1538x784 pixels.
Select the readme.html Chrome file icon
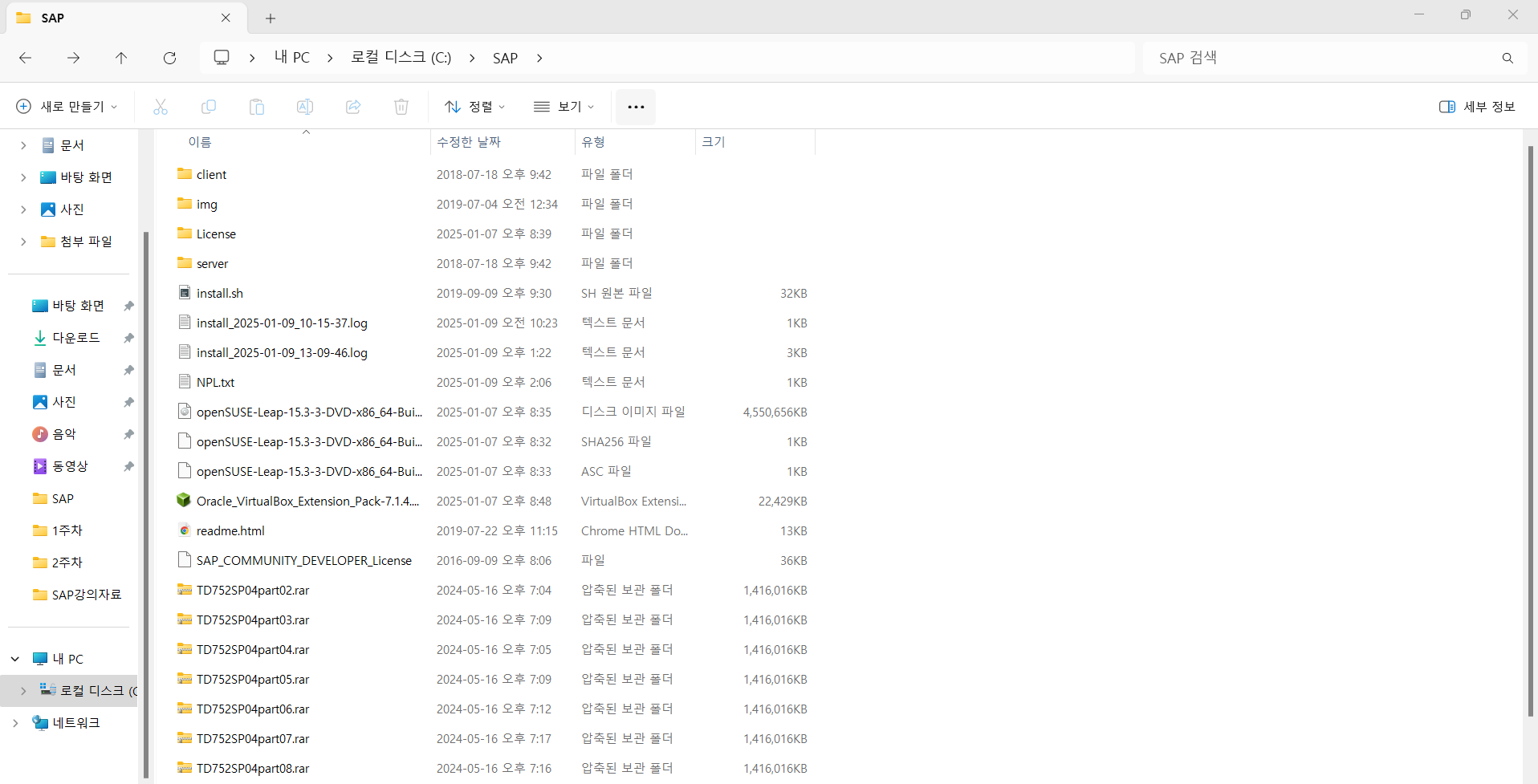(185, 530)
